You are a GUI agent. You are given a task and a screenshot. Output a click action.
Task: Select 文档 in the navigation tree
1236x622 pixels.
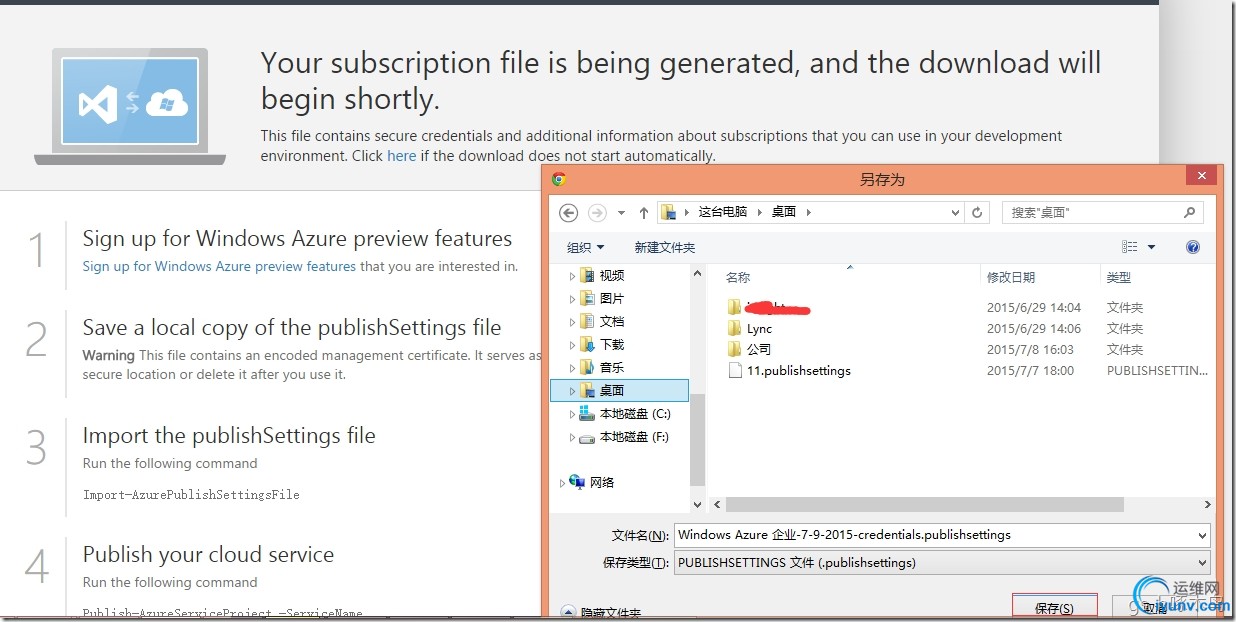[x=612, y=322]
